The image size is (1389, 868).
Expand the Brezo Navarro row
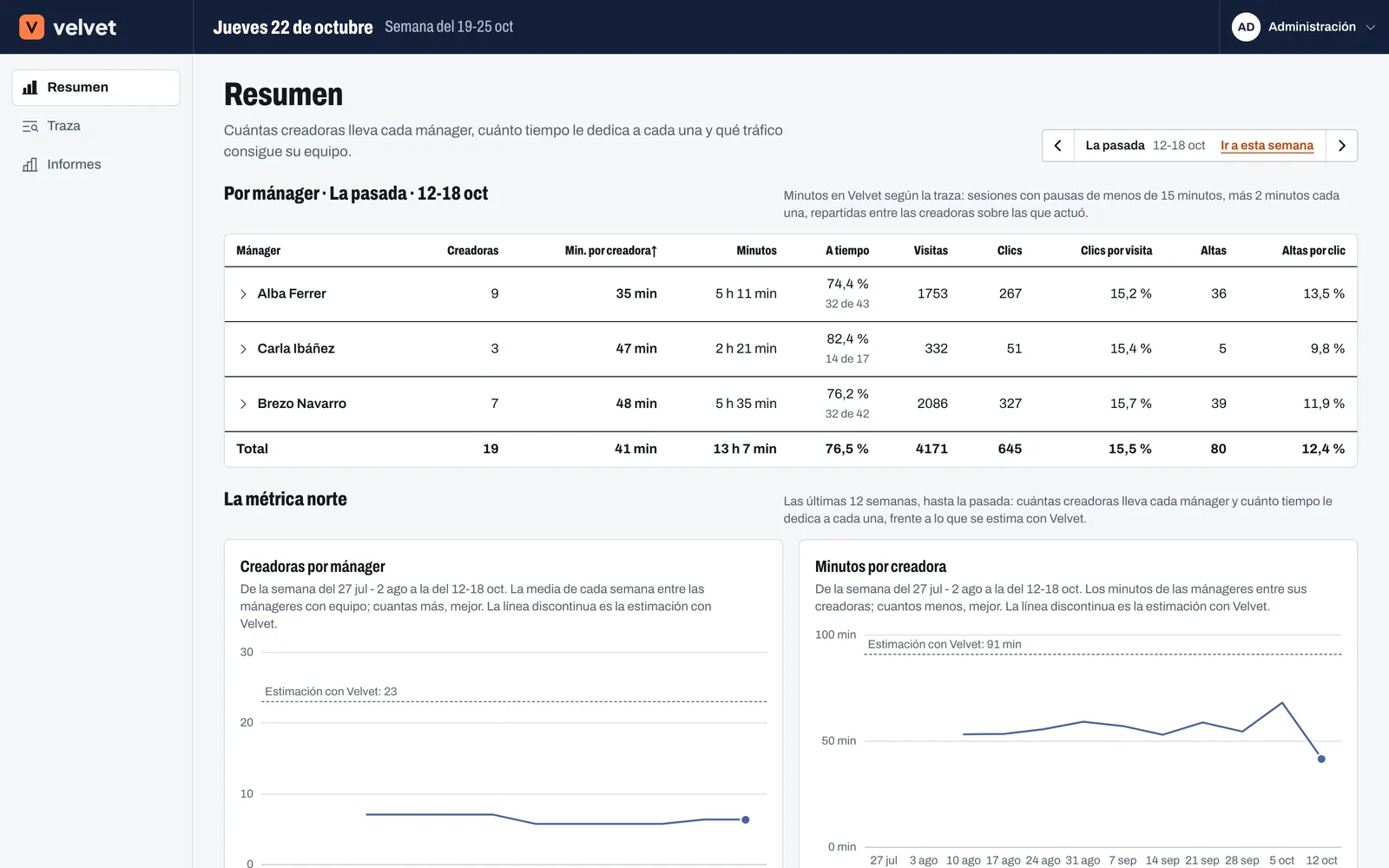click(243, 404)
